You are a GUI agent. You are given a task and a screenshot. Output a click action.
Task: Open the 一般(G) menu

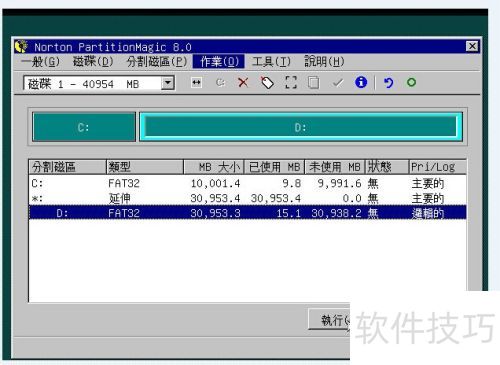coord(40,62)
